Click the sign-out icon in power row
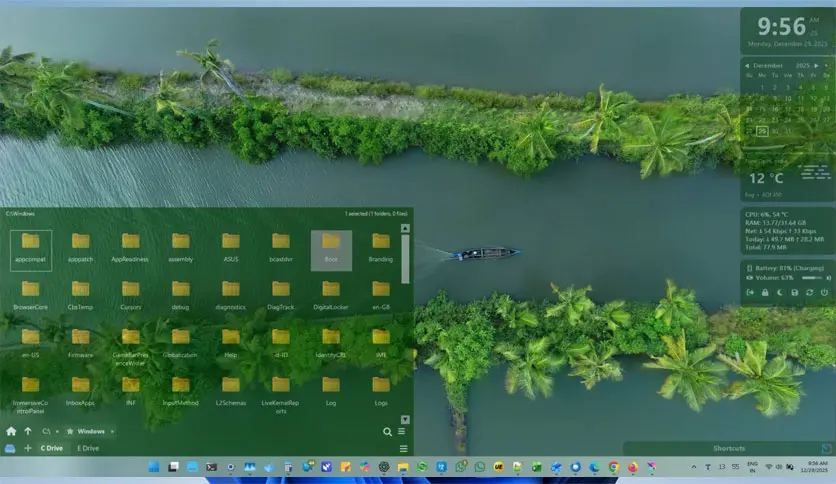 750,293
